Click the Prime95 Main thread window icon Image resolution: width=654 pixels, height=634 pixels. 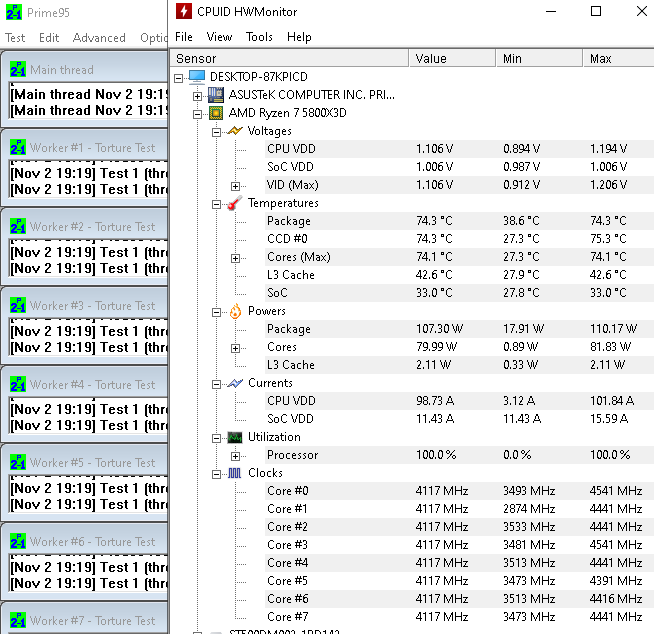18,69
